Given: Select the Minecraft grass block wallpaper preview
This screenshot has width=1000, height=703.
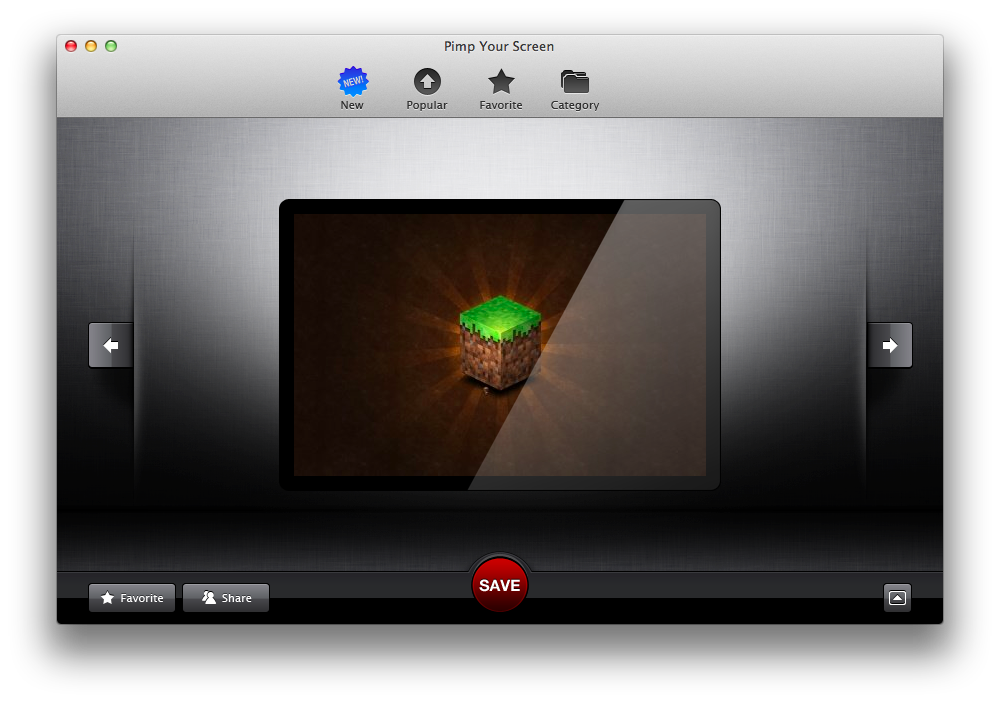Looking at the screenshot, I should [x=500, y=344].
